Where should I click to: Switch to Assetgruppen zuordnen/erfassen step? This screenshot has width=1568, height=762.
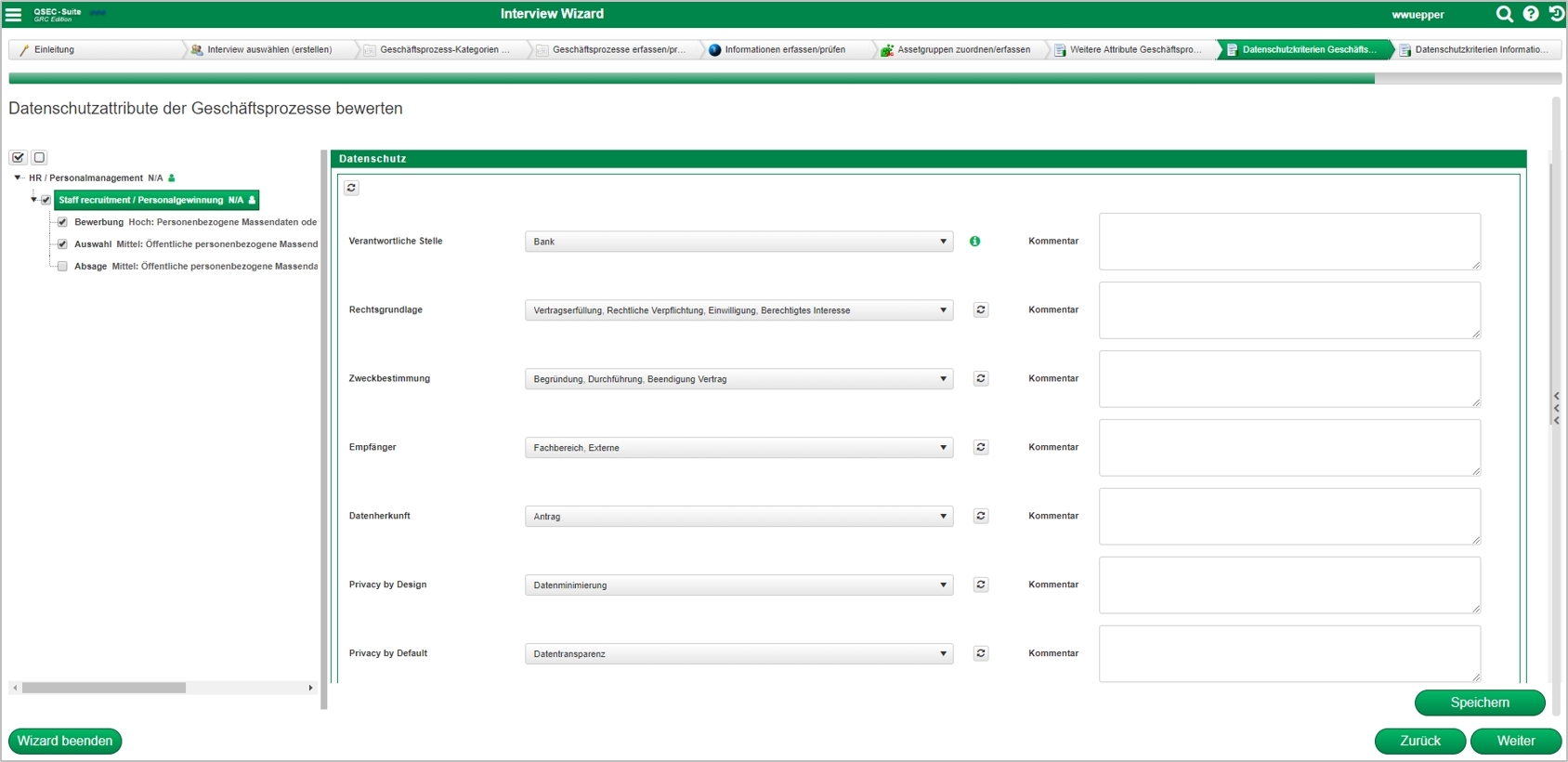(962, 50)
